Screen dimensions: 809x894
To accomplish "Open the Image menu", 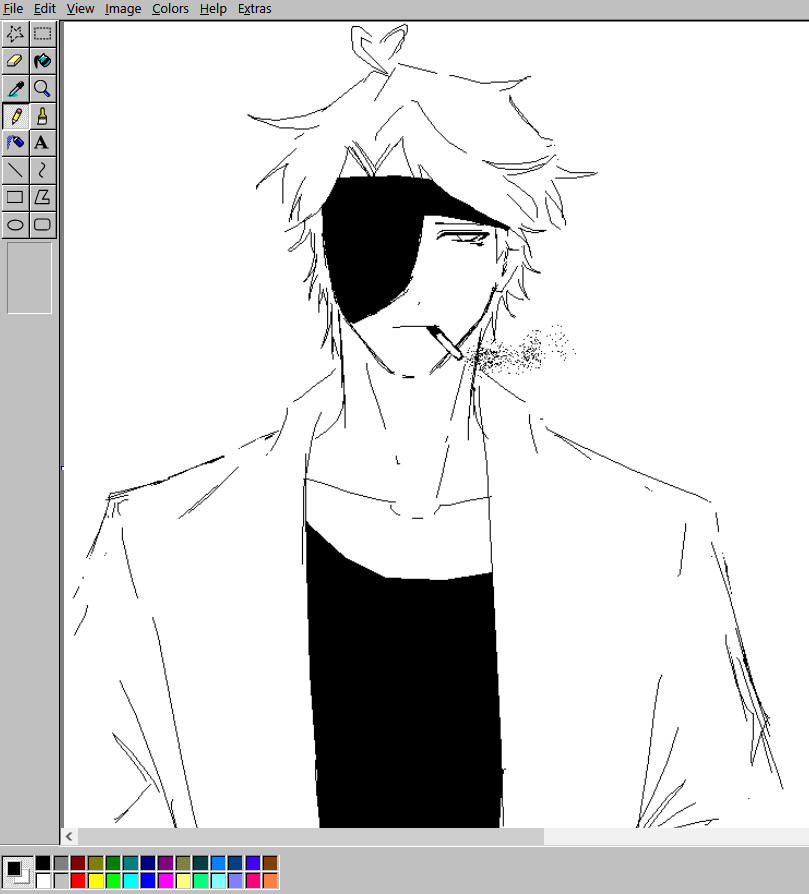I will (123, 9).
